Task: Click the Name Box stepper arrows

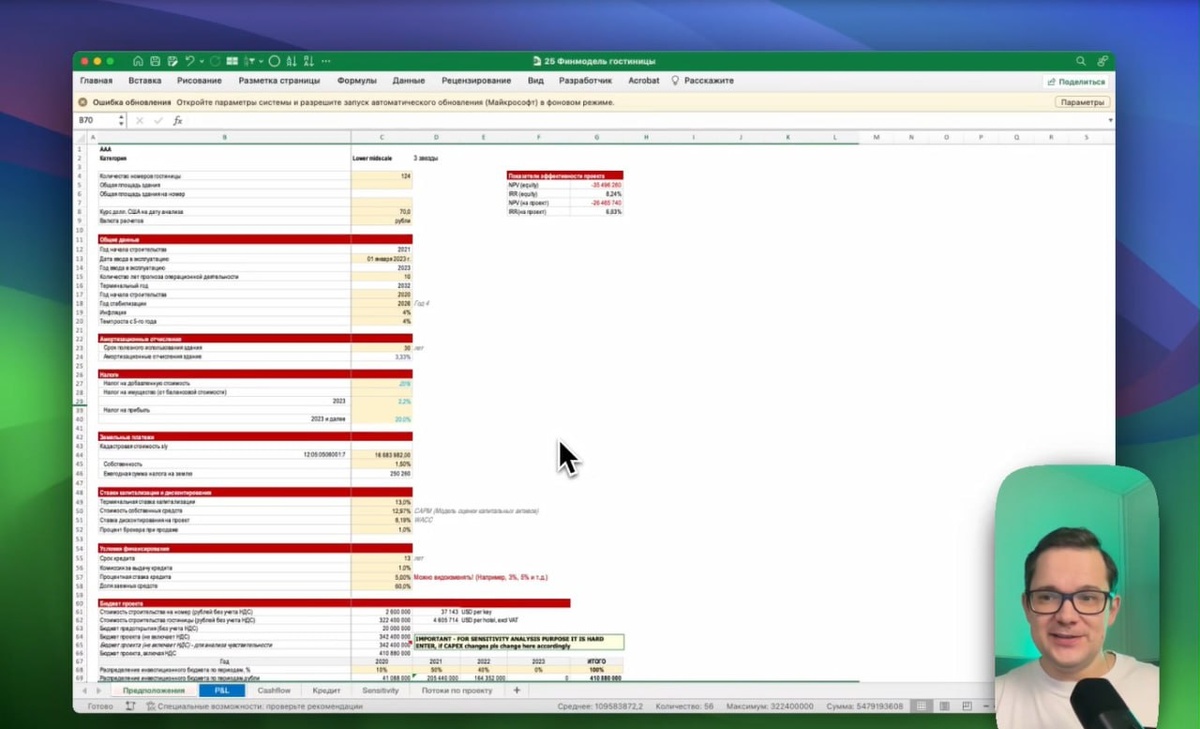Action: 121,120
